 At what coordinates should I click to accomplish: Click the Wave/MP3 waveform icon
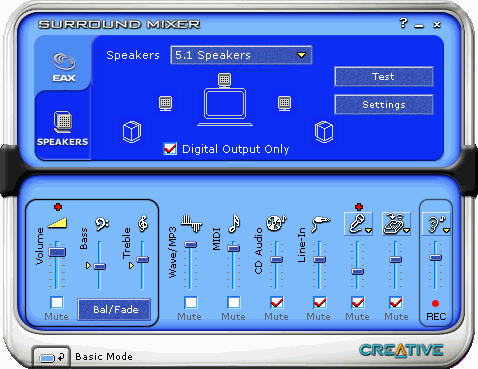[191, 223]
